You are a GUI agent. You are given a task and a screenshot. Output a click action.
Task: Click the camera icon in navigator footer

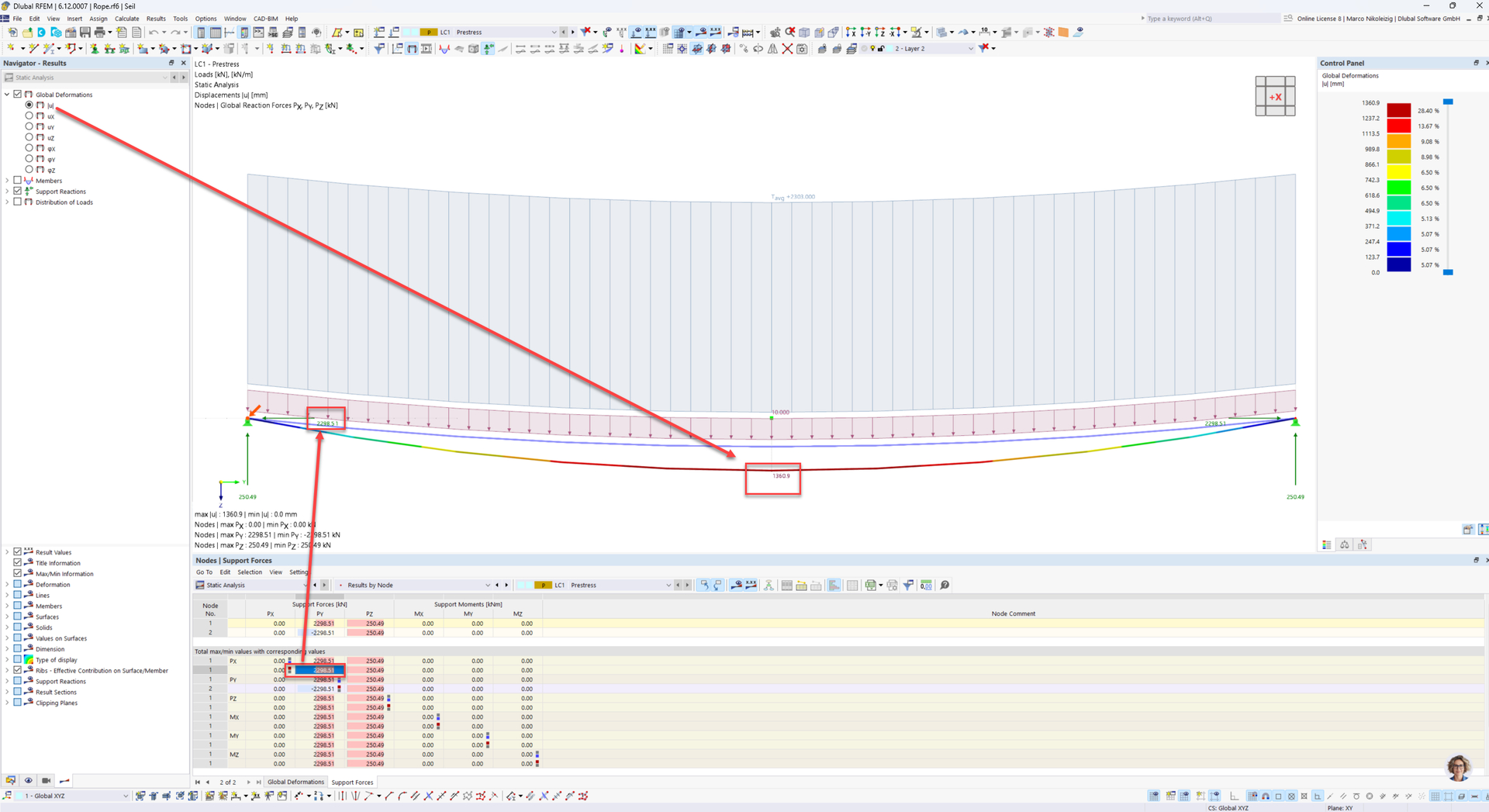[47, 781]
